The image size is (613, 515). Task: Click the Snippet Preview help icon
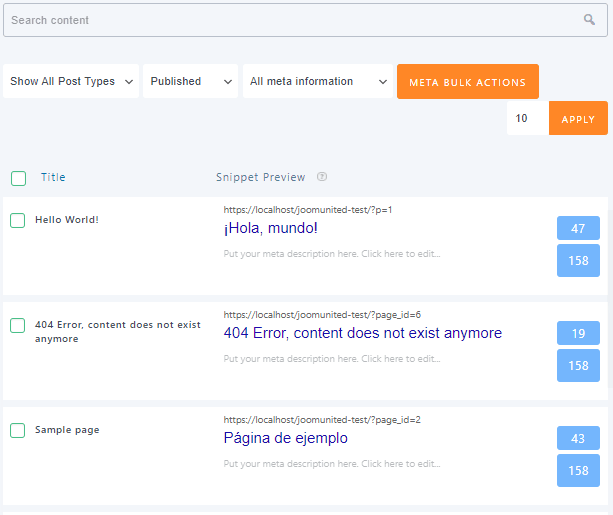pos(322,177)
